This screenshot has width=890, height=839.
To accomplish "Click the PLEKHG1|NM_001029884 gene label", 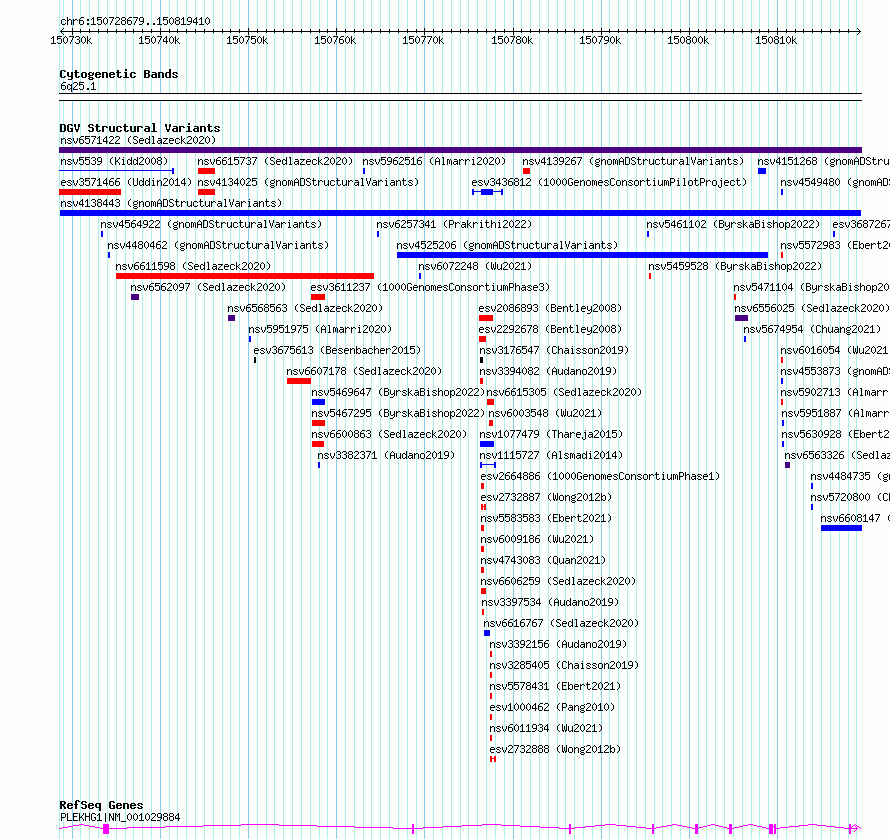I will coord(120,817).
